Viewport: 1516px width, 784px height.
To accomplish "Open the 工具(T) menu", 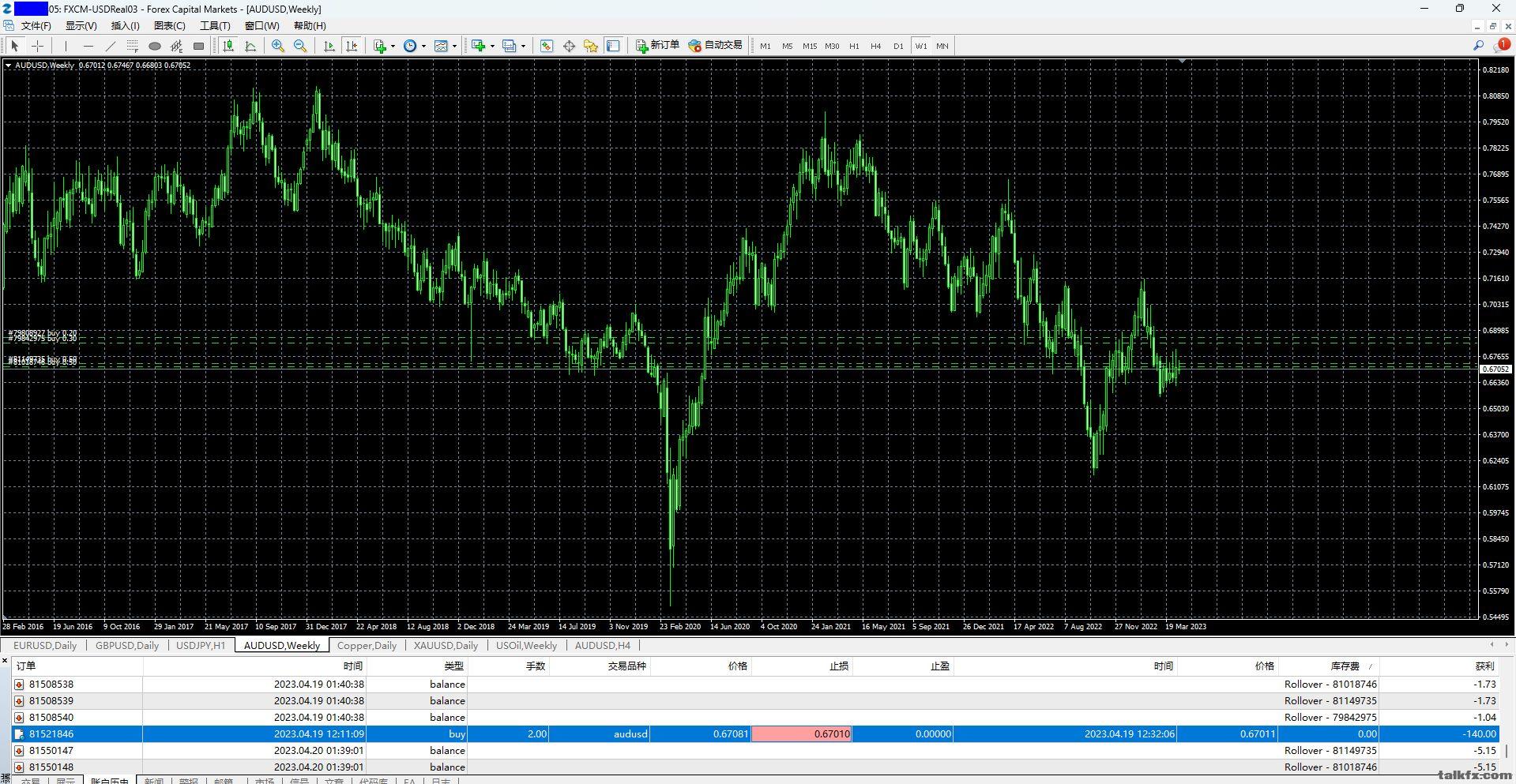I will click(x=215, y=25).
